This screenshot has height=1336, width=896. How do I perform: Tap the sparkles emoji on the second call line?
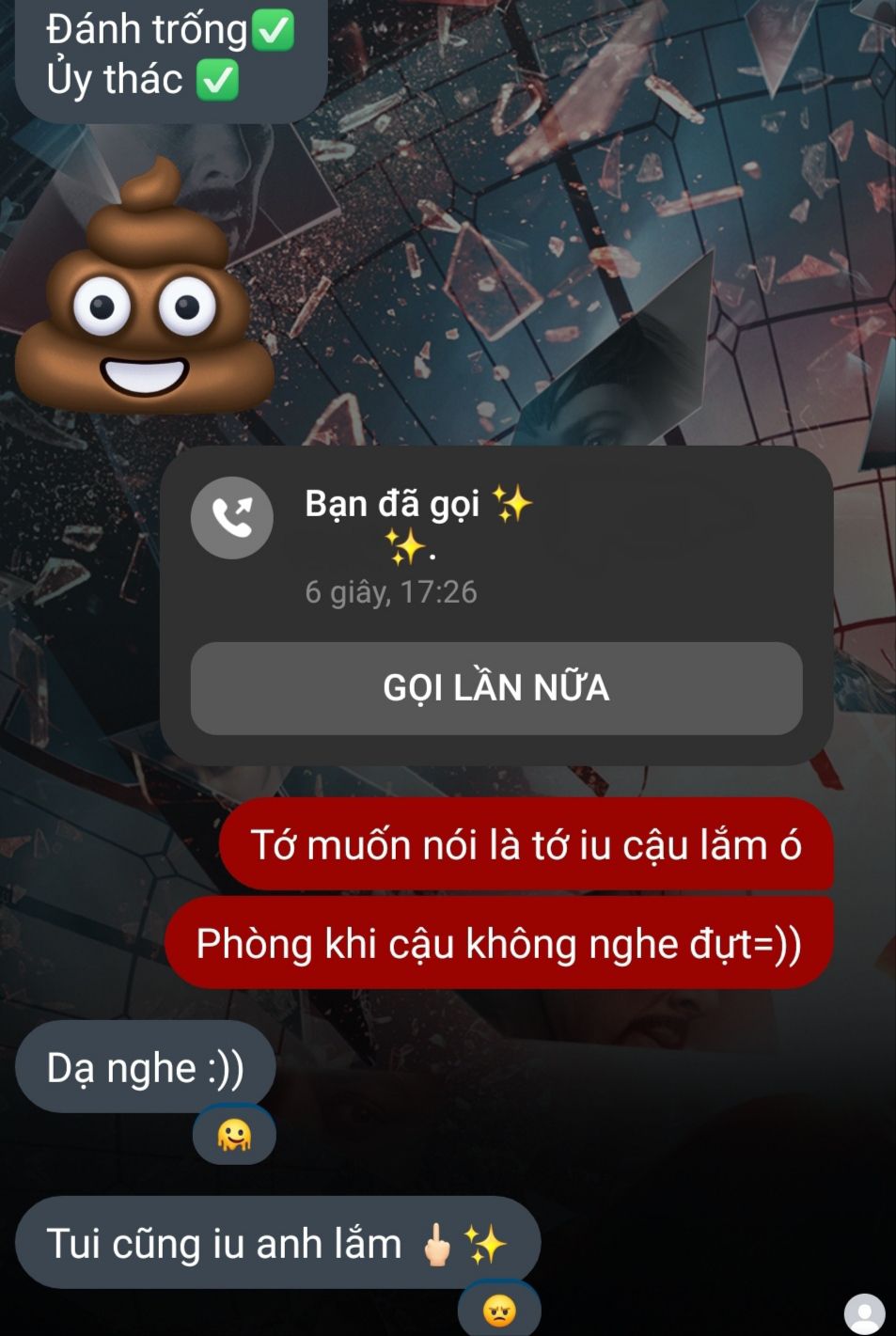[x=406, y=546]
